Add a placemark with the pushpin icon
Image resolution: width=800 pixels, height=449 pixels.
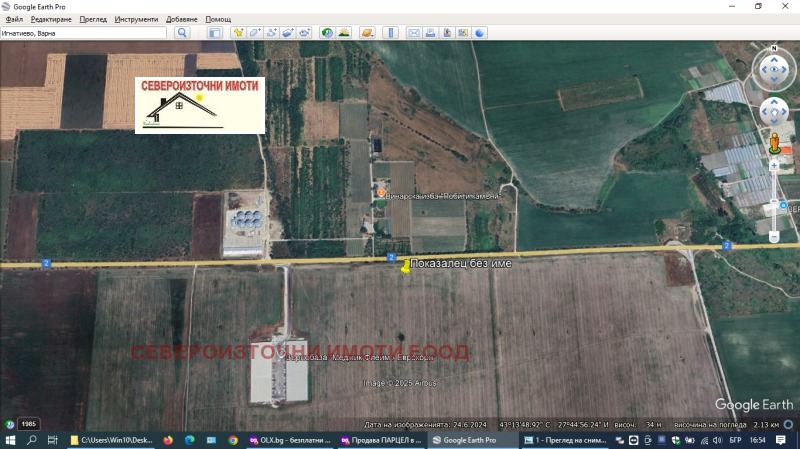click(x=239, y=33)
